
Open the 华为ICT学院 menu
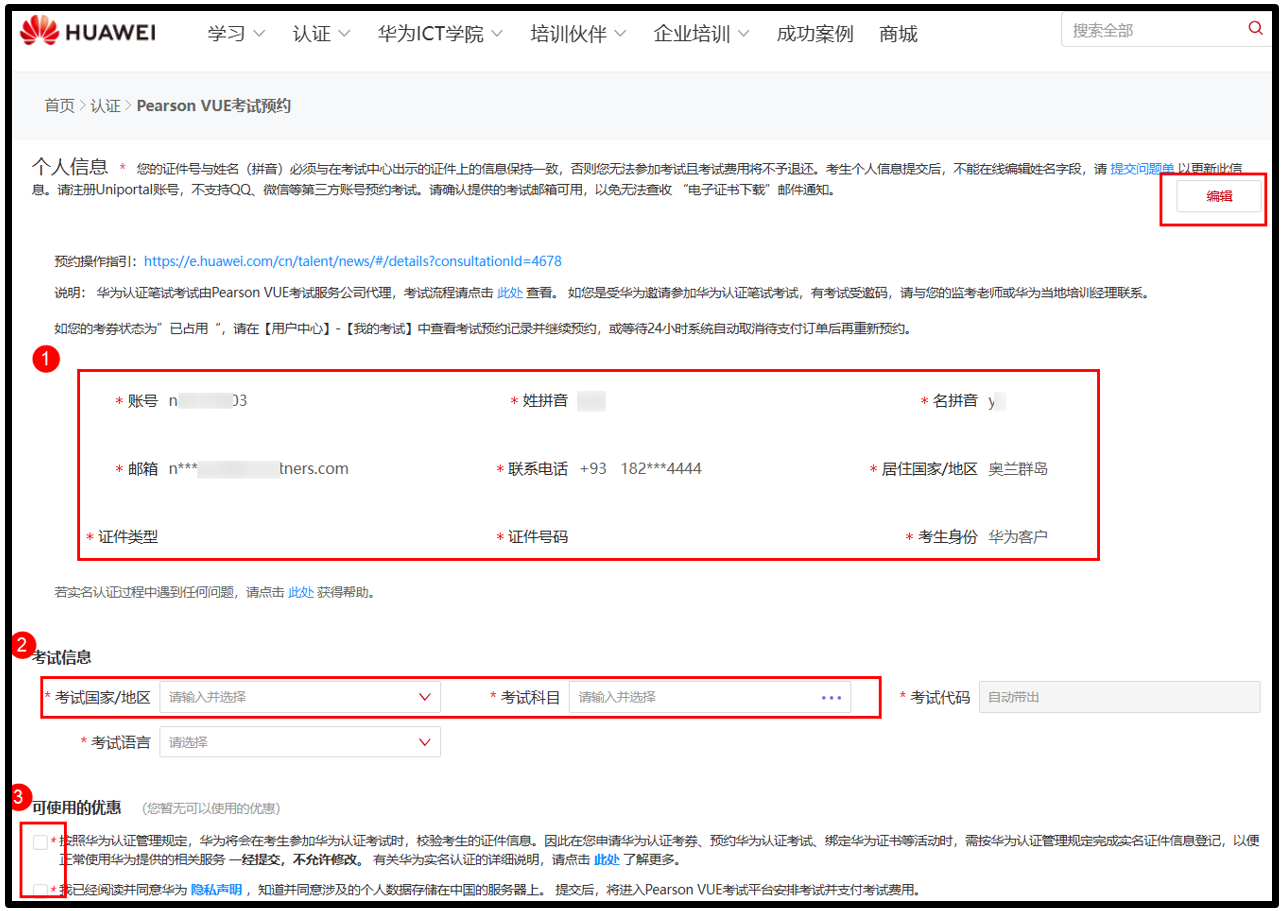441,34
